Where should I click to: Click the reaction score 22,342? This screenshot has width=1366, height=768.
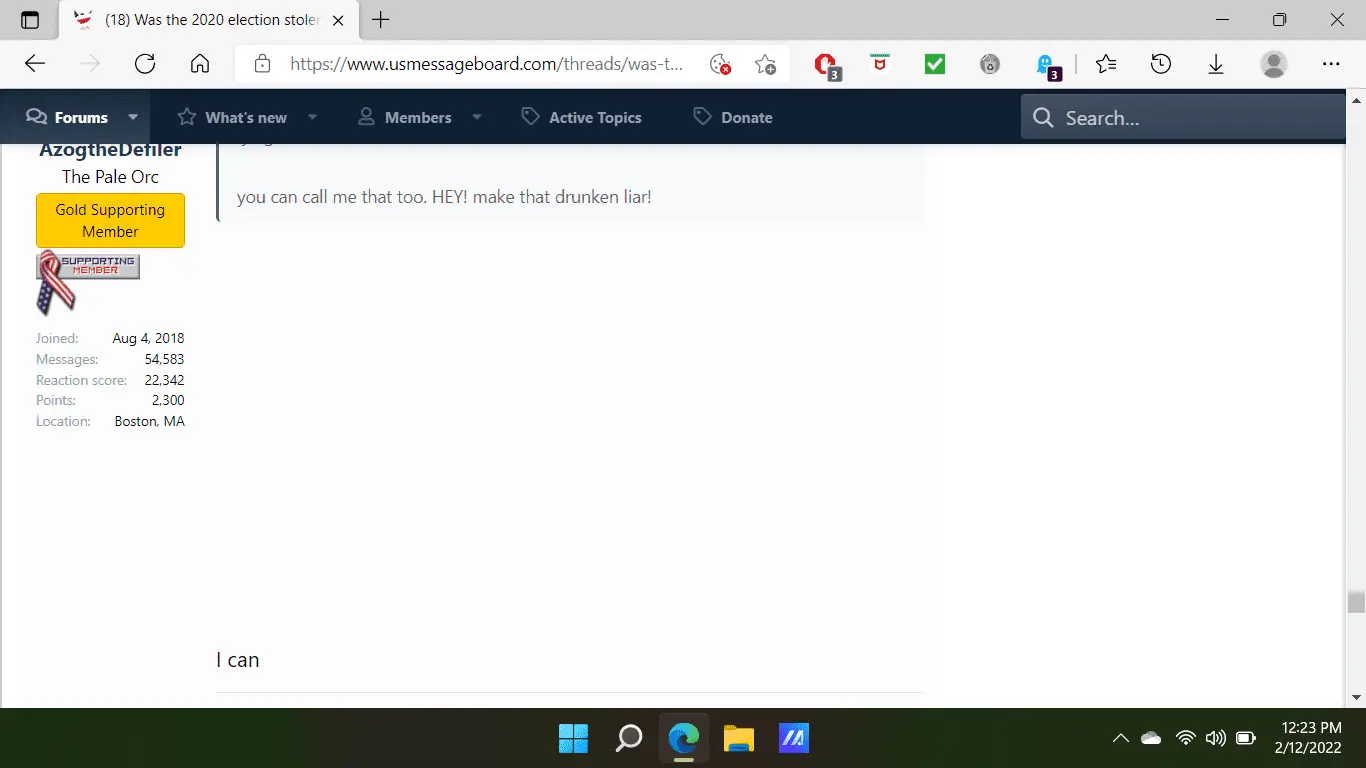(x=164, y=380)
